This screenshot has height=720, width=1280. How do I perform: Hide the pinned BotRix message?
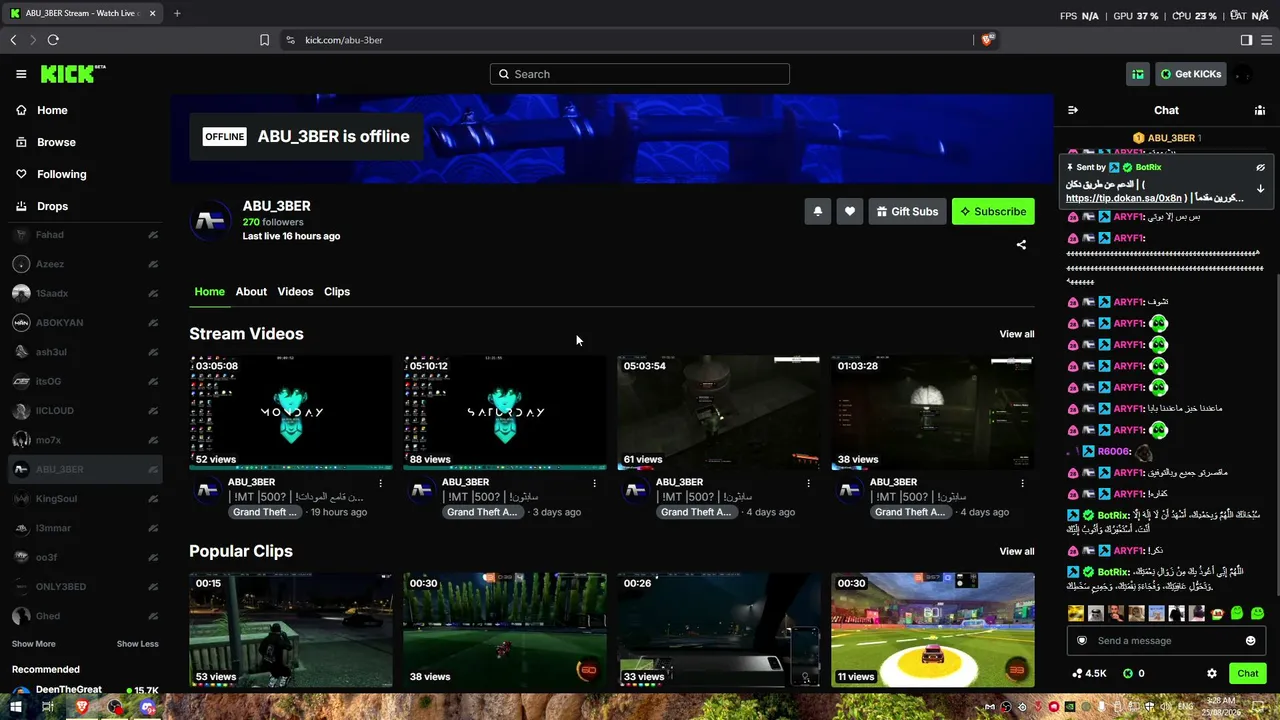pyautogui.click(x=1260, y=168)
